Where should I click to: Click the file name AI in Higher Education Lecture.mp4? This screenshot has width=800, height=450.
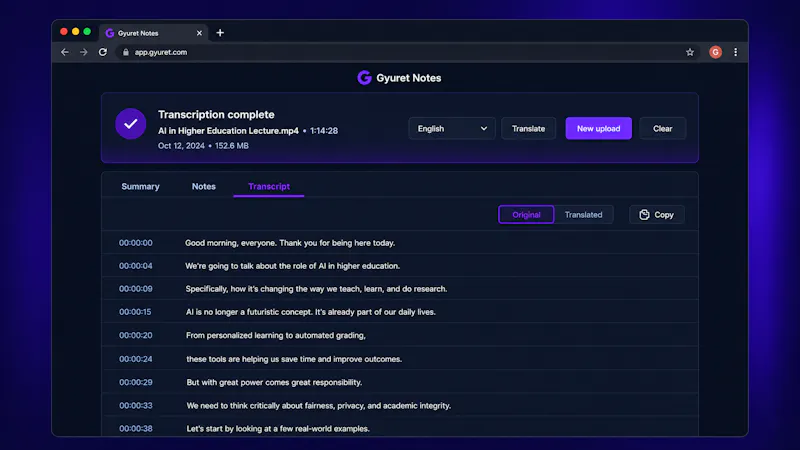point(228,131)
